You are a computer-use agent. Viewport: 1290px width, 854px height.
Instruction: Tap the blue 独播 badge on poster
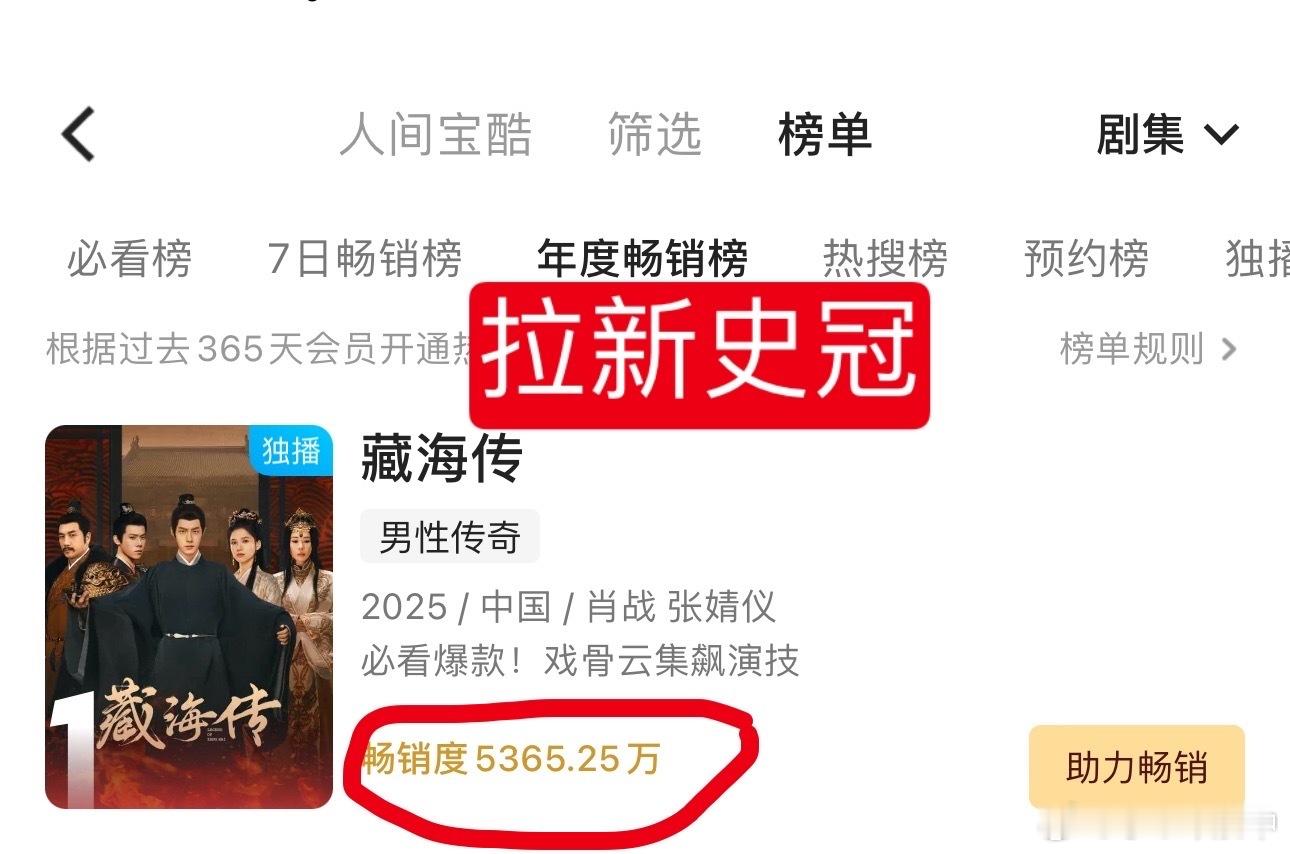pyautogui.click(x=291, y=451)
